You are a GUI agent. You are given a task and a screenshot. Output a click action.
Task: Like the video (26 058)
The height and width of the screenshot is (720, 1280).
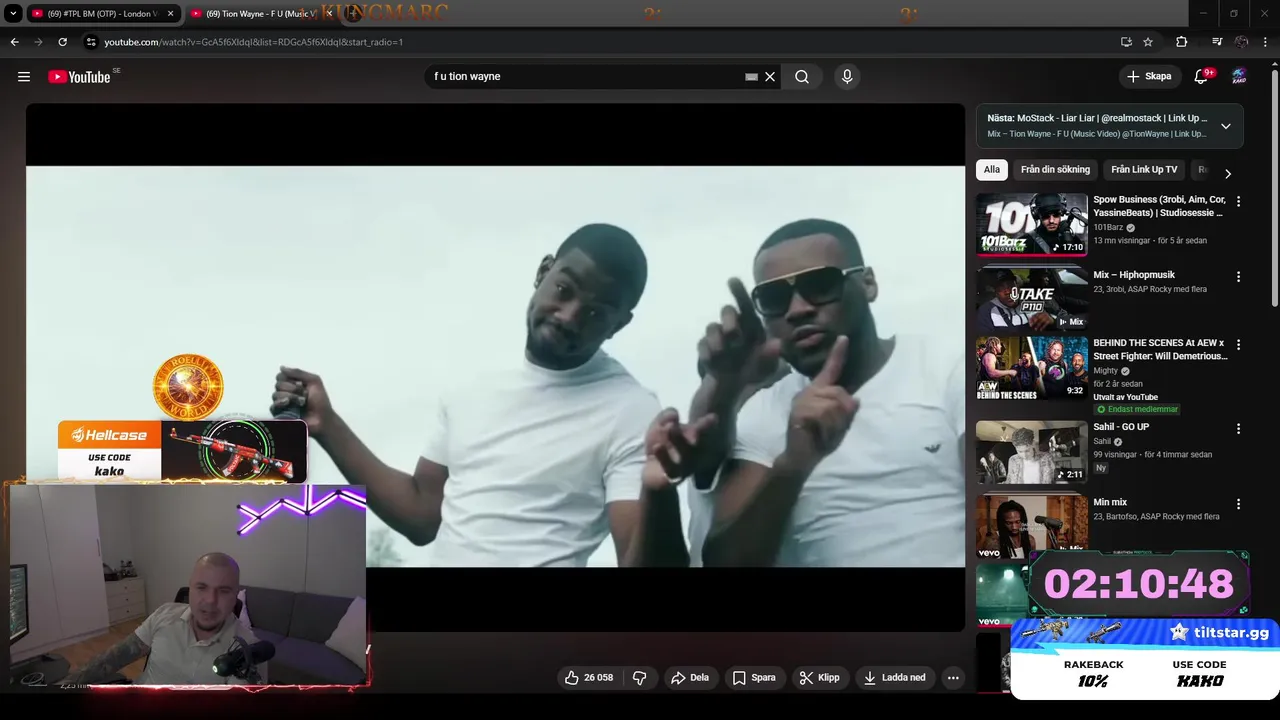589,678
